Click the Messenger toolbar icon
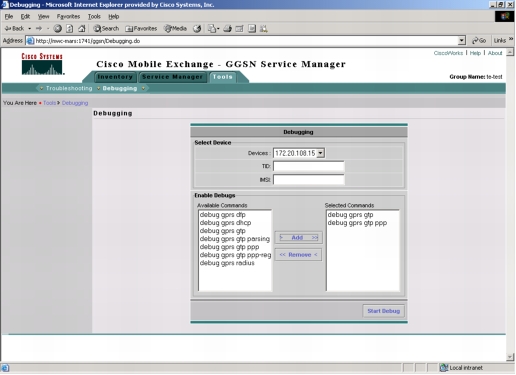516x375 pixels. coord(264,29)
